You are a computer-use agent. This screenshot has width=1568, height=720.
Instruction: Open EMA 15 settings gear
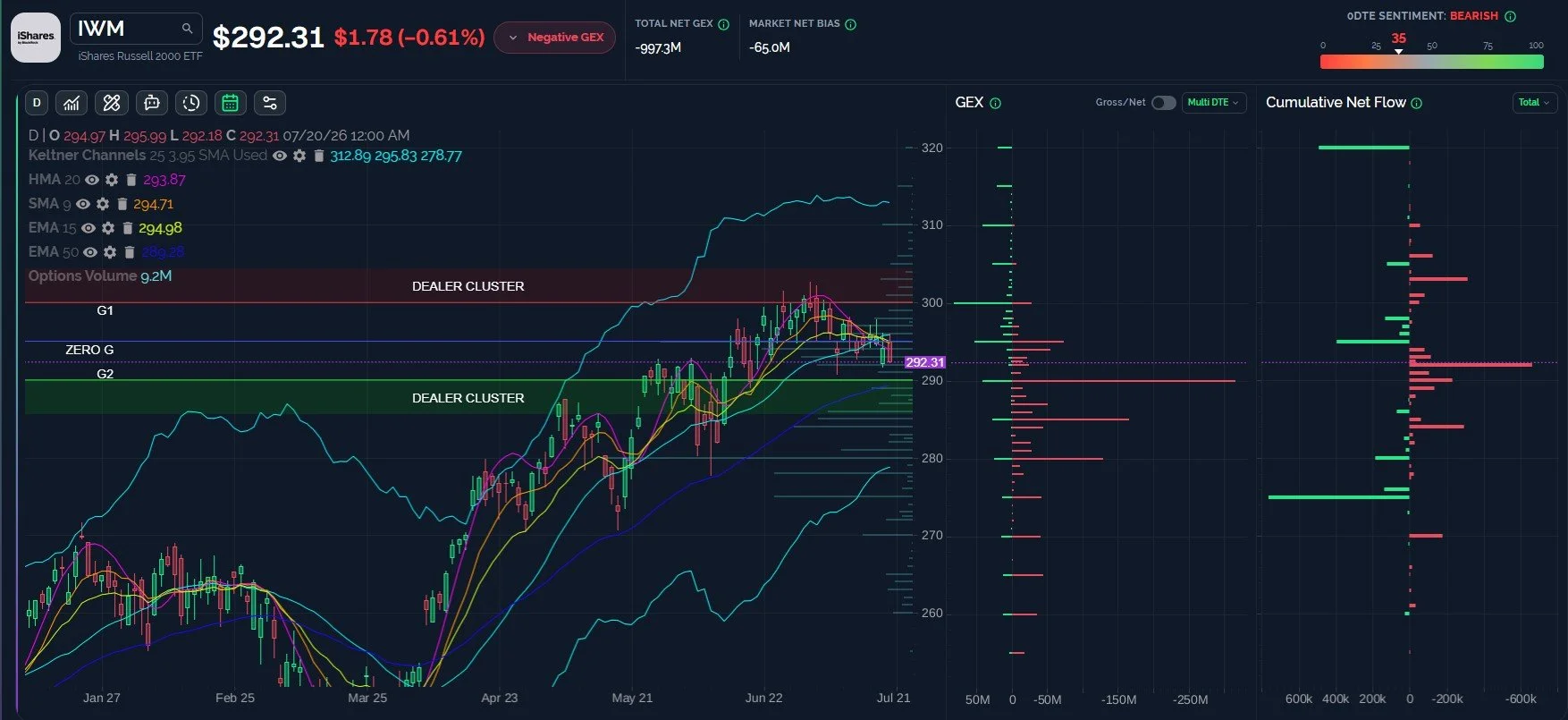[x=108, y=228]
